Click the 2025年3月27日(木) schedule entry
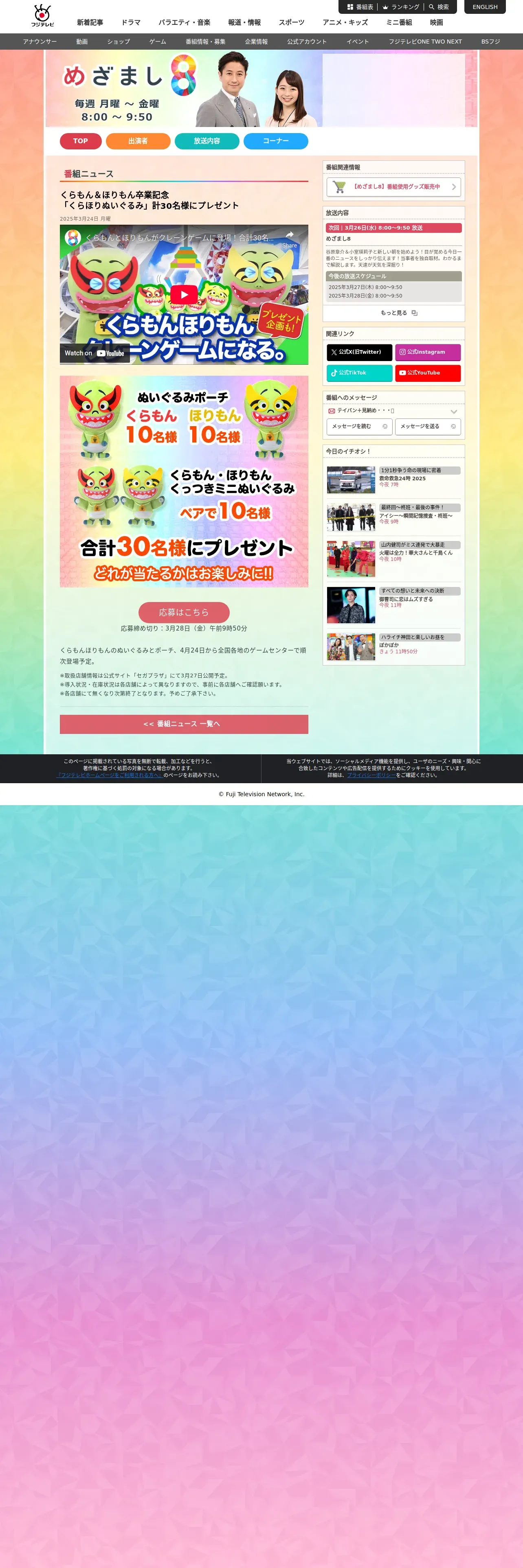Viewport: 523px width, 1568px height. point(365,287)
